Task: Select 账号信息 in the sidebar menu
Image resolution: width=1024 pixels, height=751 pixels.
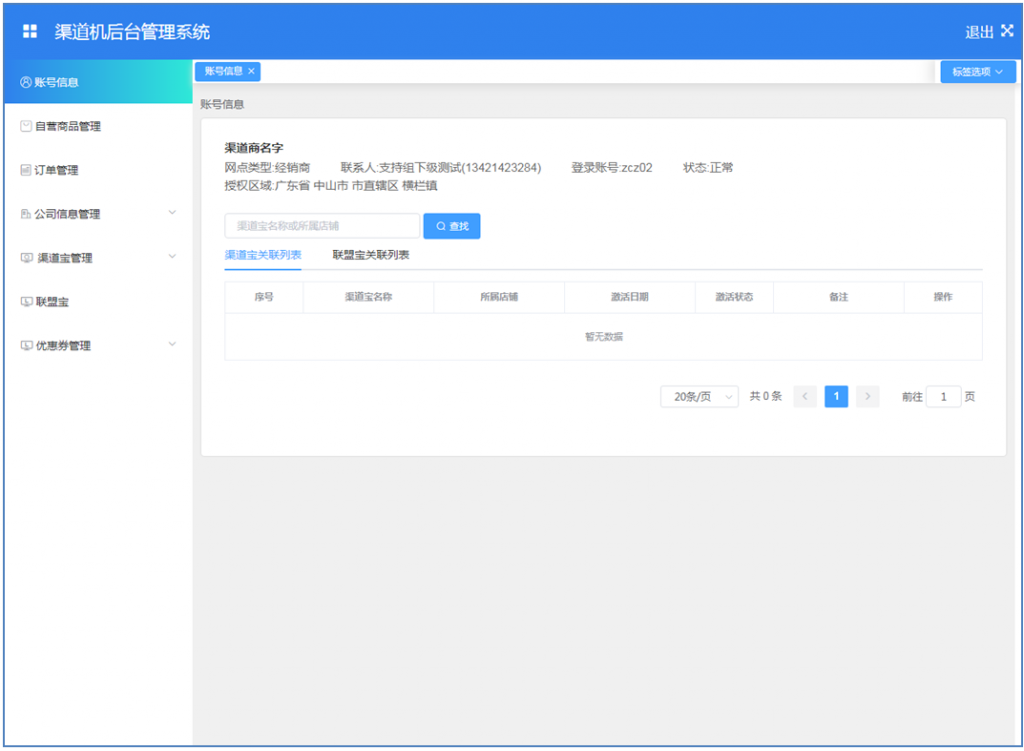Action: click(x=98, y=82)
